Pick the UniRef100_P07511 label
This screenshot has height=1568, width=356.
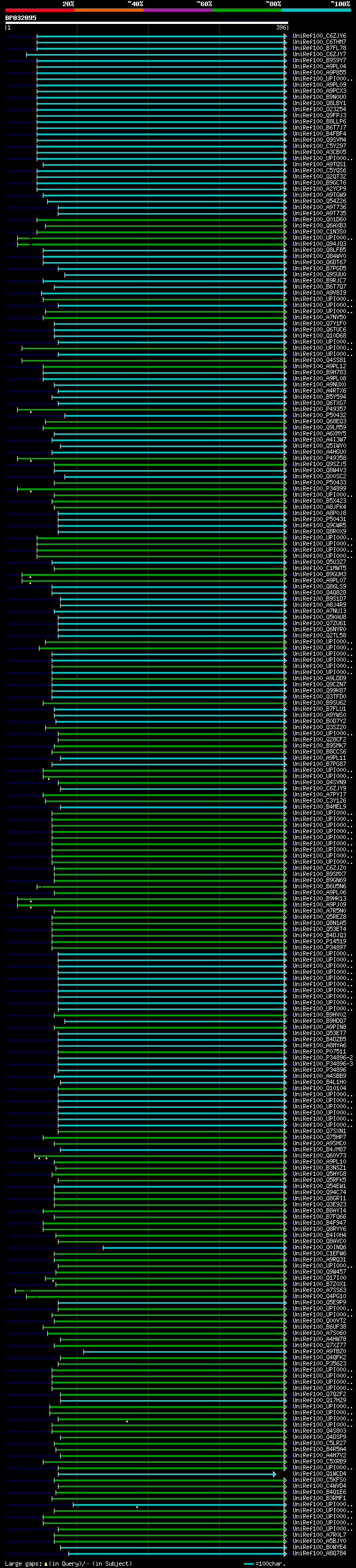[319, 1051]
